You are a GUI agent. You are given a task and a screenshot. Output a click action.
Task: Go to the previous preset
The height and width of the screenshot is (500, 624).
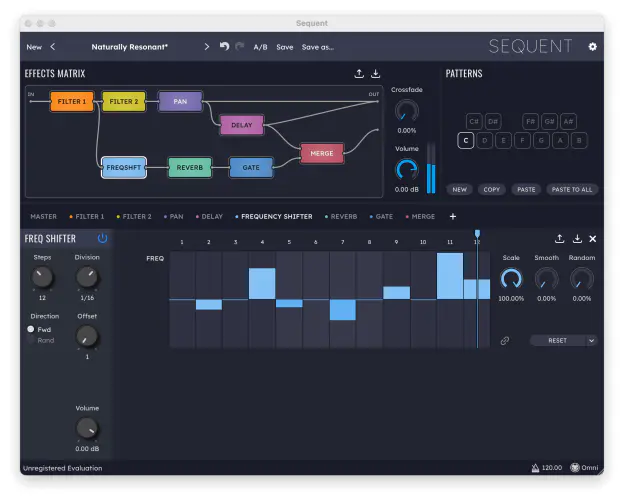point(53,47)
